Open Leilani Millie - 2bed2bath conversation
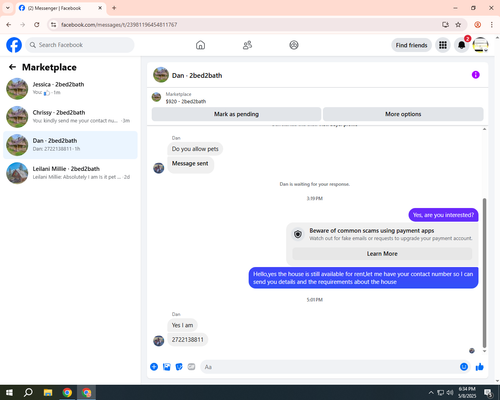 point(70,173)
